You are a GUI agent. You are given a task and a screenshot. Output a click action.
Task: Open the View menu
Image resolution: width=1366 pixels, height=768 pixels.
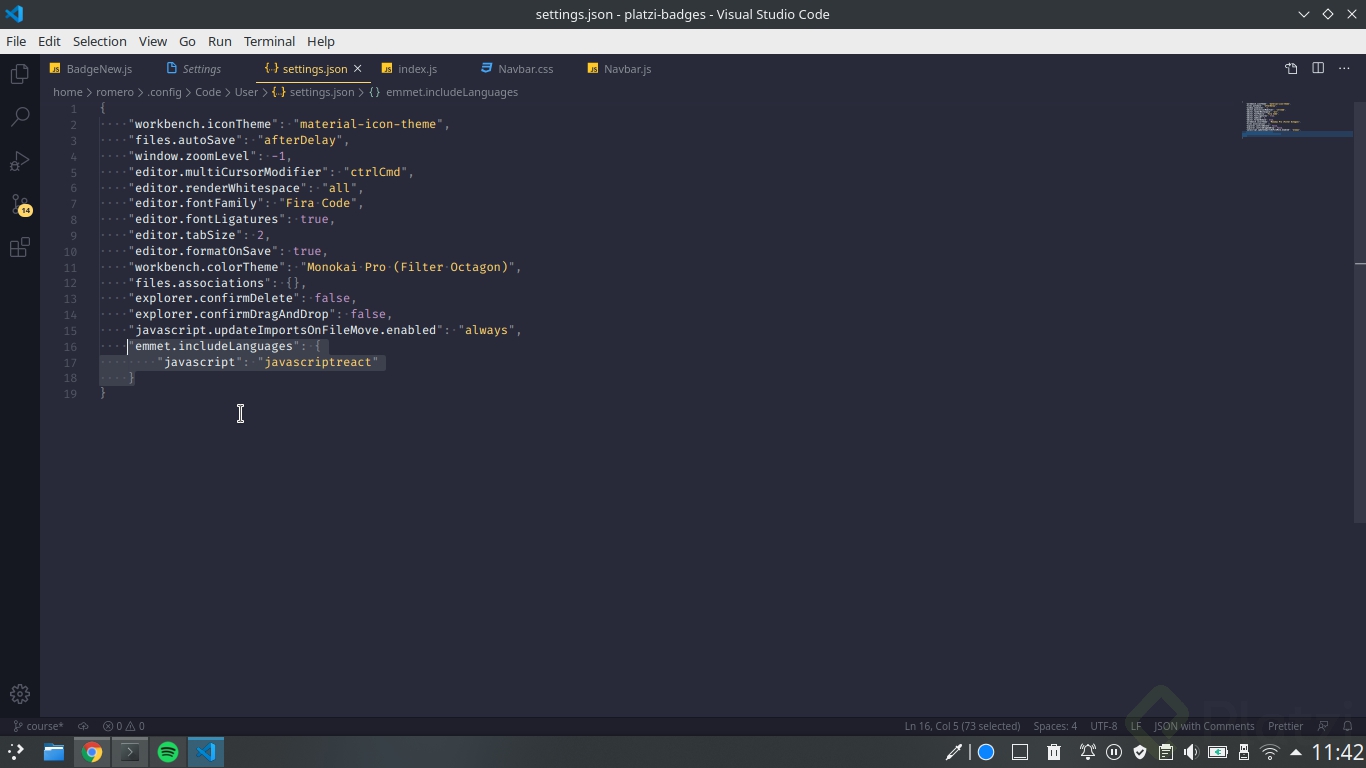[x=153, y=41]
